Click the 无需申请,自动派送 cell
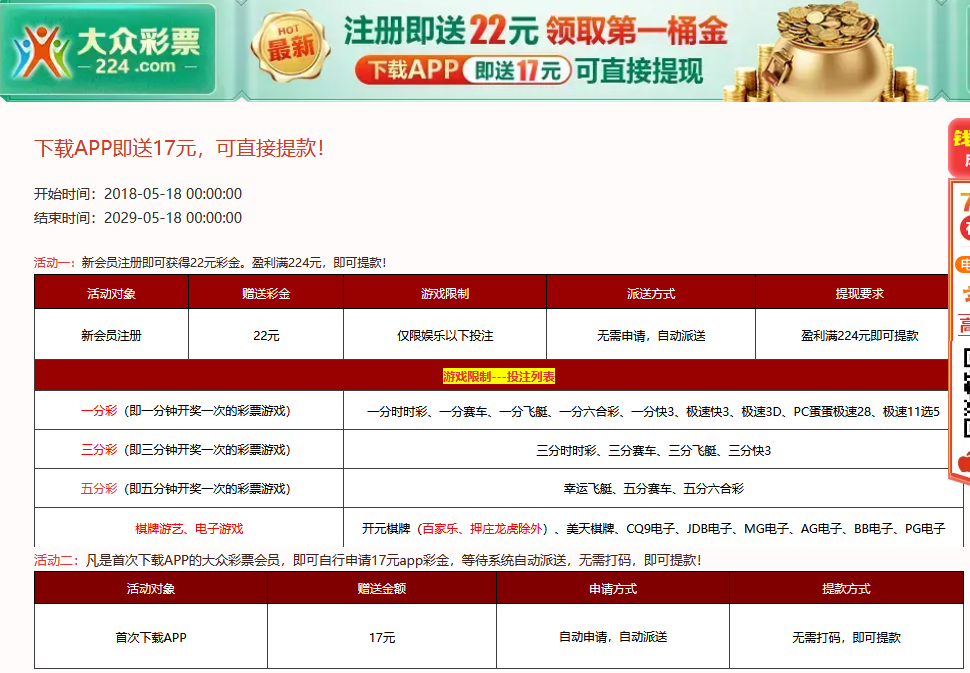 tap(651, 335)
